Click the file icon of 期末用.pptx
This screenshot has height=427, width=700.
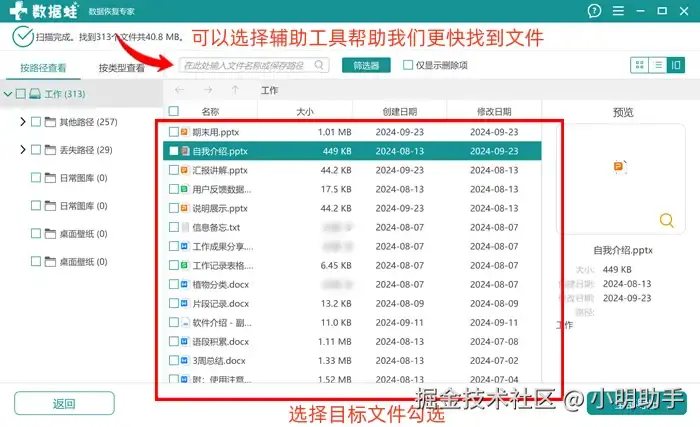[184, 132]
